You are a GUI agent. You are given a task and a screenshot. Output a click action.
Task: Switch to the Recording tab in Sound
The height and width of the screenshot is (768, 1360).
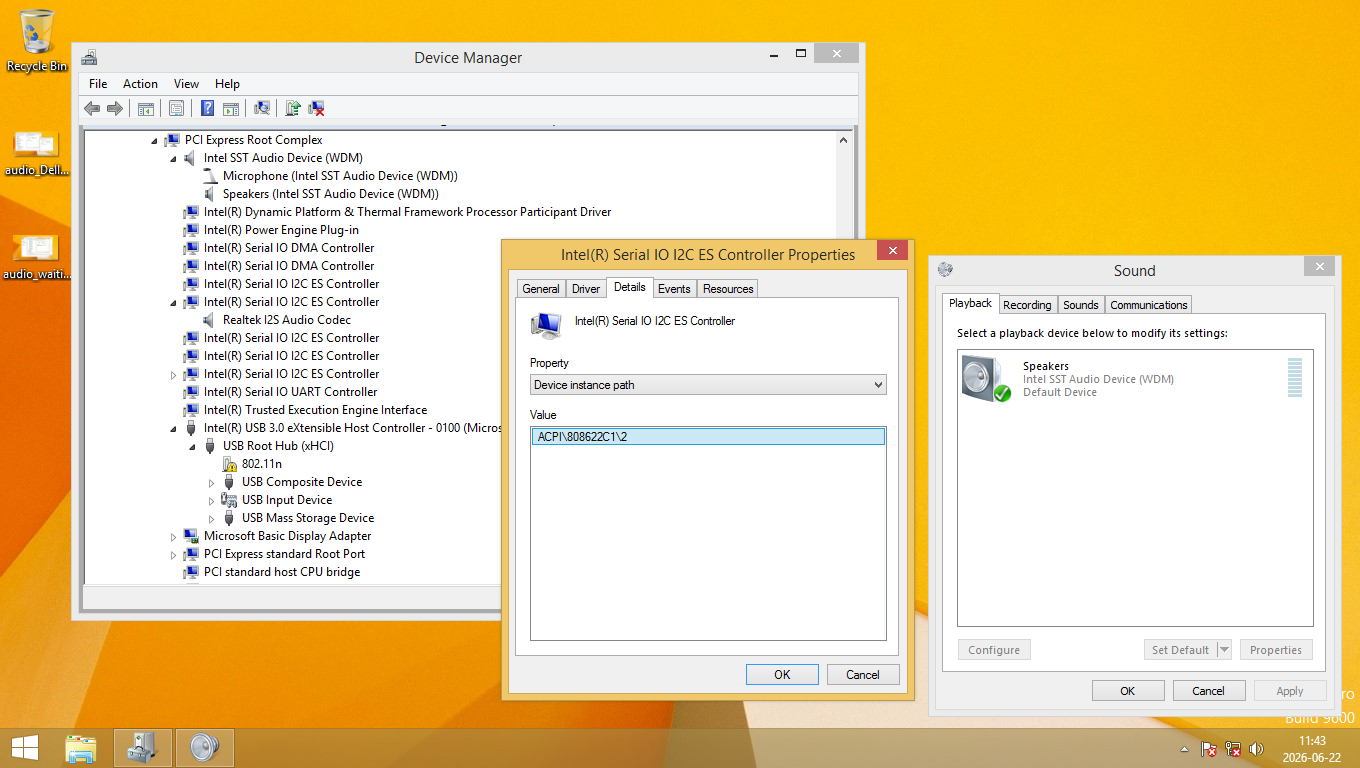[1027, 305]
